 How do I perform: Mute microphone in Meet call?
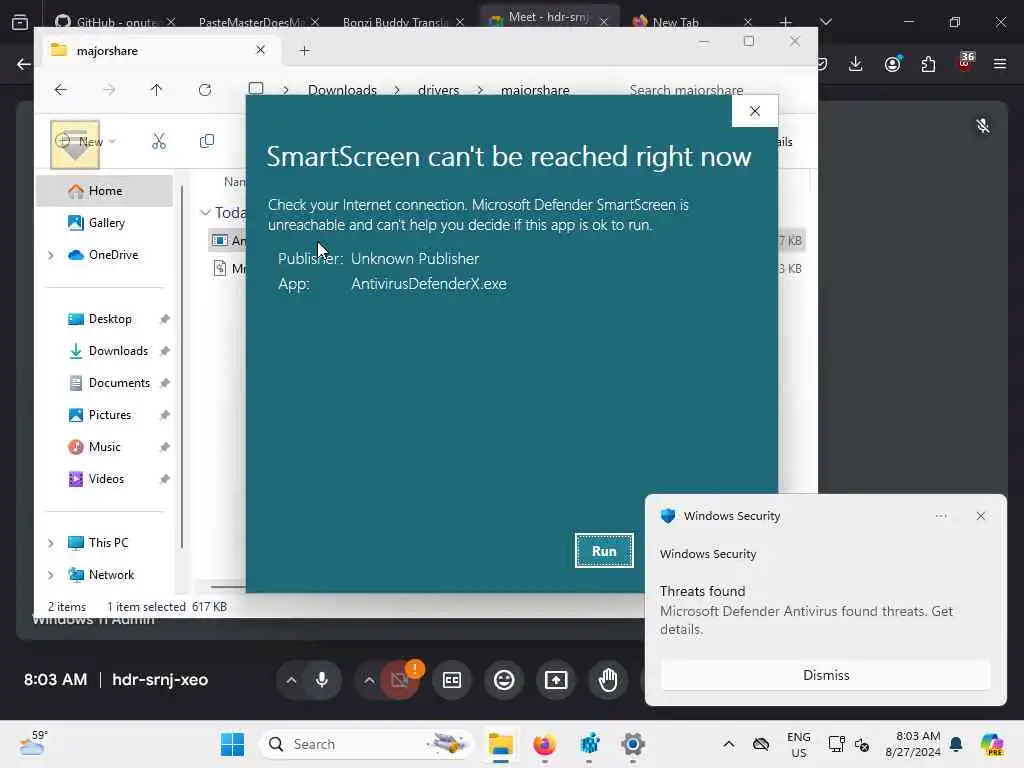tap(322, 680)
